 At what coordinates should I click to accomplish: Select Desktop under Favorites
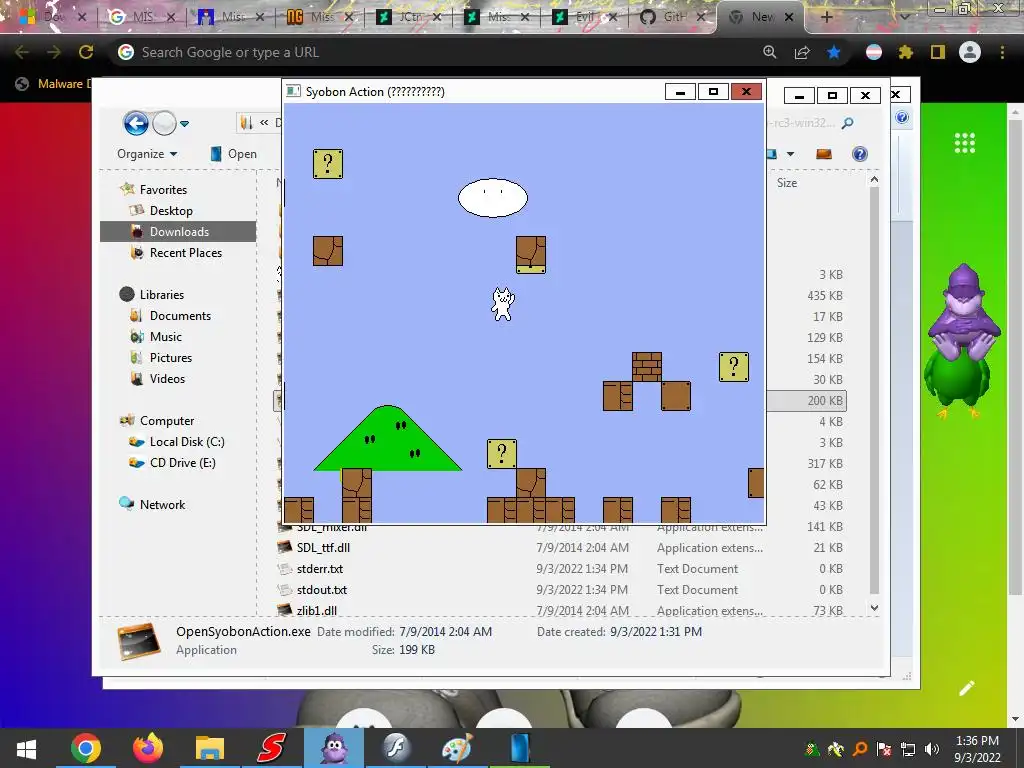click(x=171, y=210)
